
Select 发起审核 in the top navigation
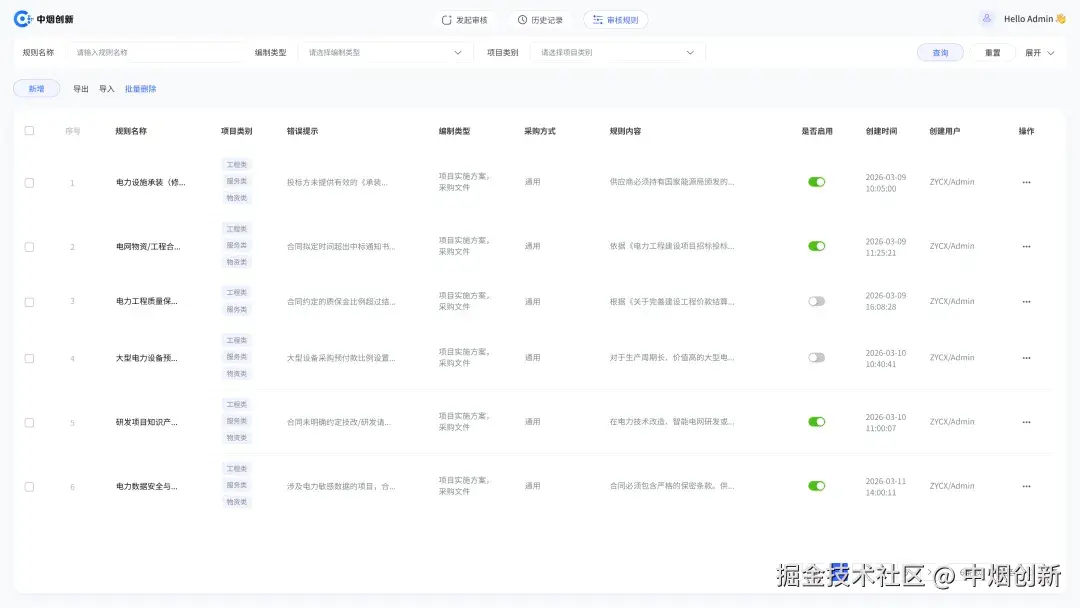(x=465, y=18)
